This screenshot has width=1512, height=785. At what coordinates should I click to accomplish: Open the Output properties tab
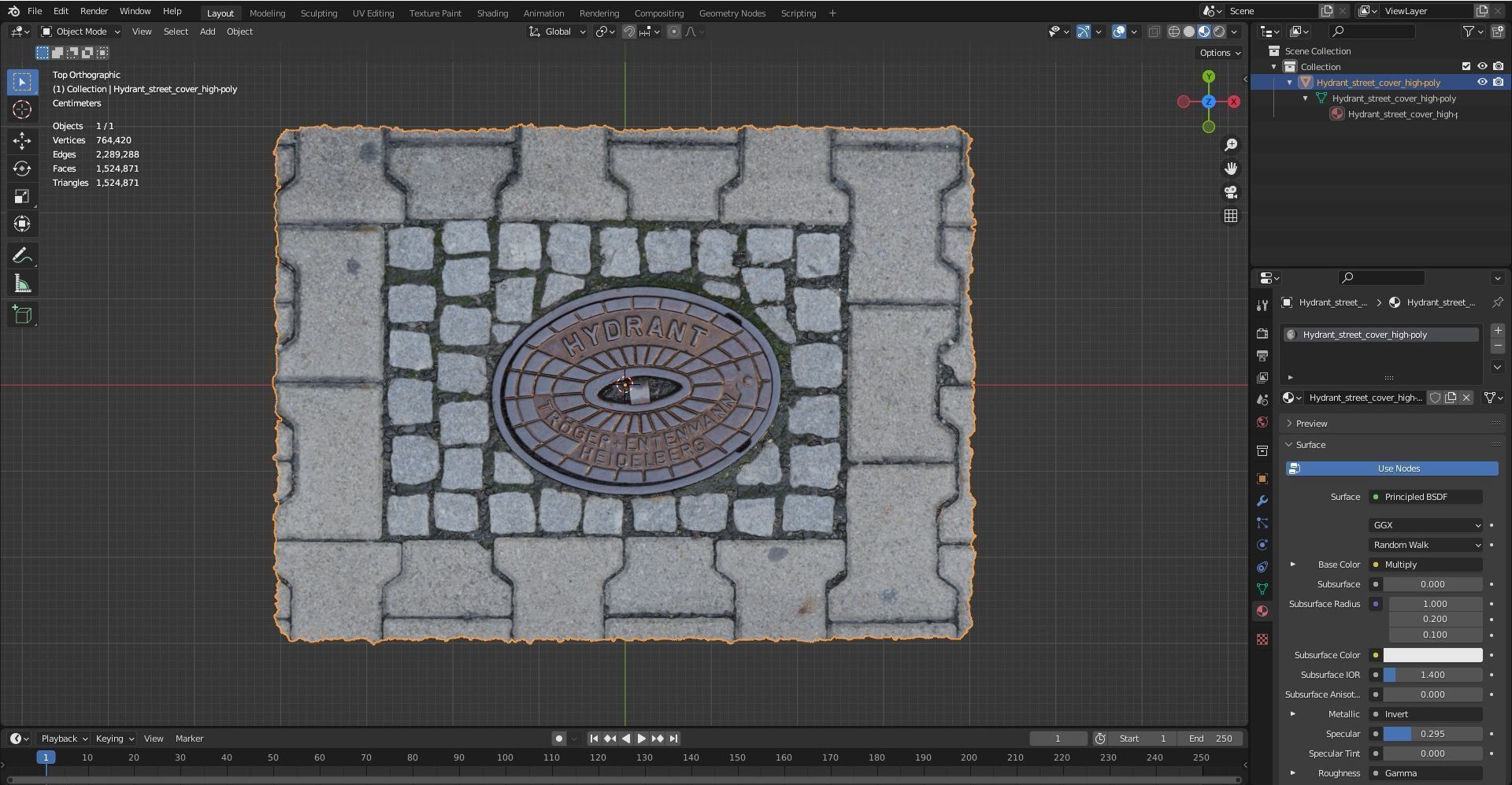point(1262,356)
